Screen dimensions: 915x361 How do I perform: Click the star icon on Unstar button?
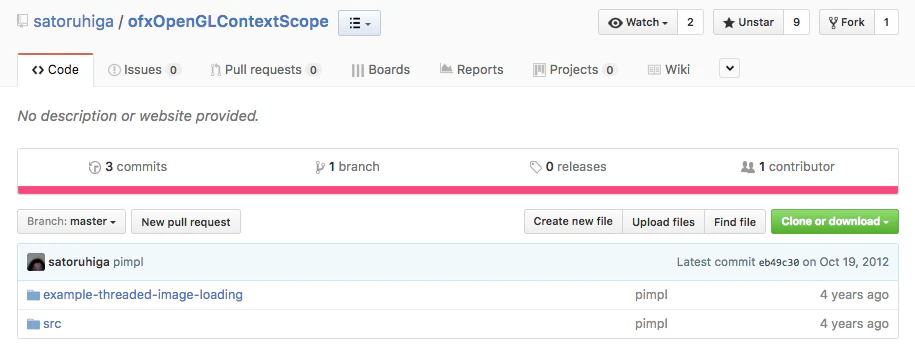point(729,23)
